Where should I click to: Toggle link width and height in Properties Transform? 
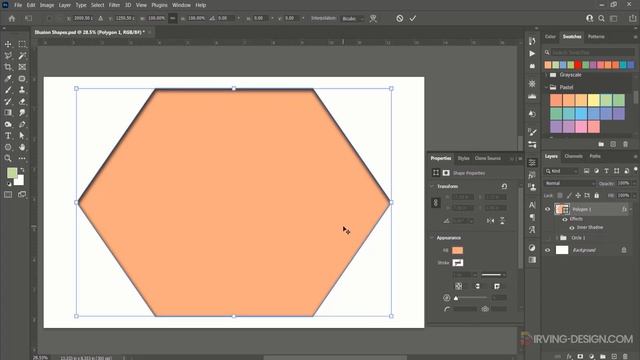tap(436, 202)
